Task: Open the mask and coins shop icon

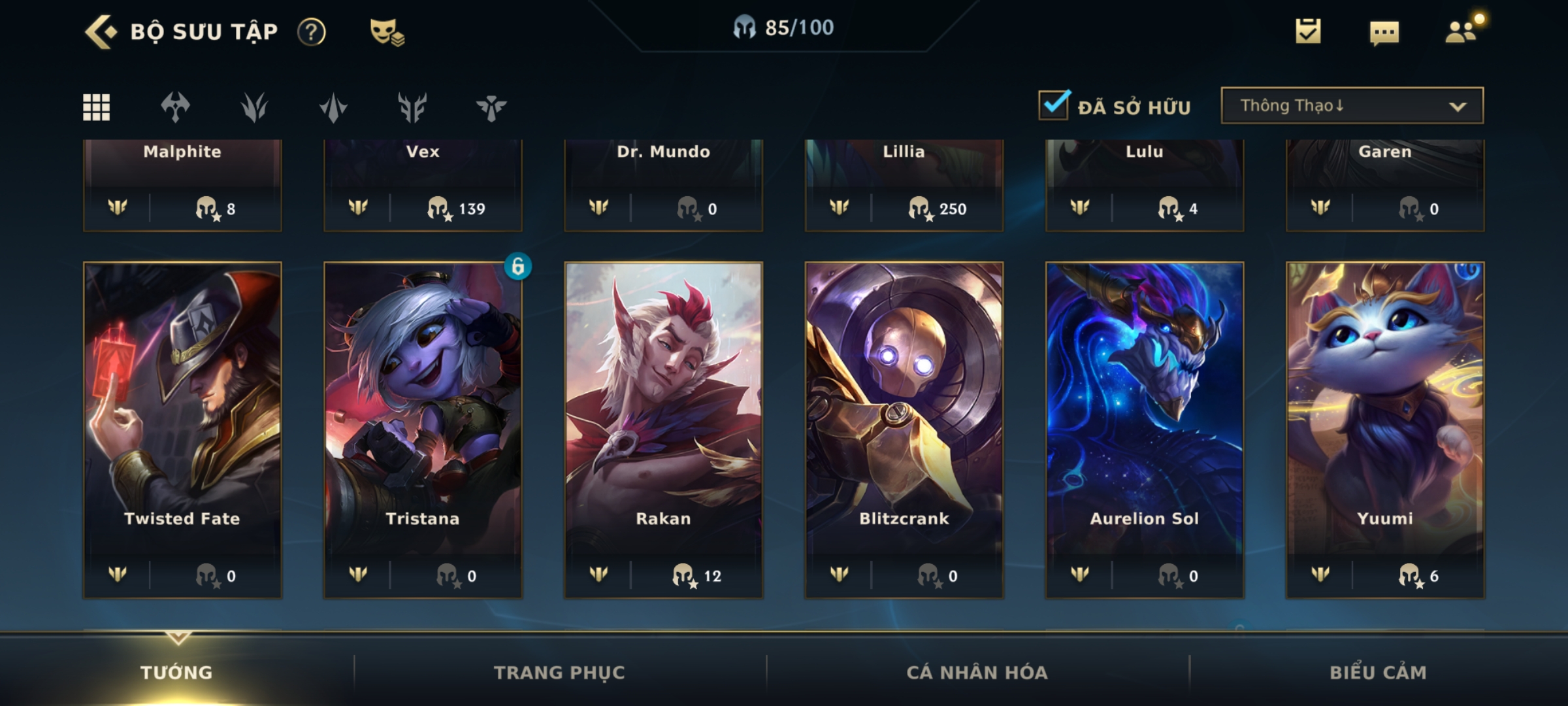Action: tap(387, 31)
